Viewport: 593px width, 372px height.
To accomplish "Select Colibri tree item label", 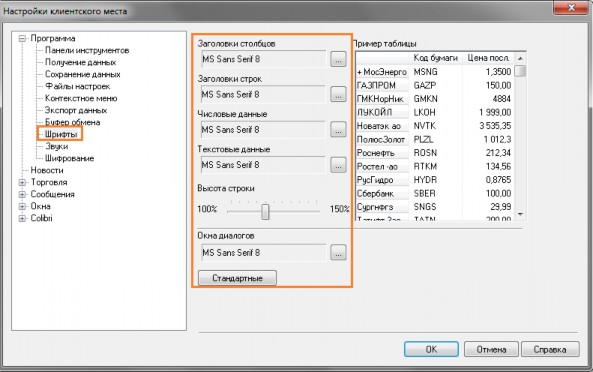I will coord(42,219).
